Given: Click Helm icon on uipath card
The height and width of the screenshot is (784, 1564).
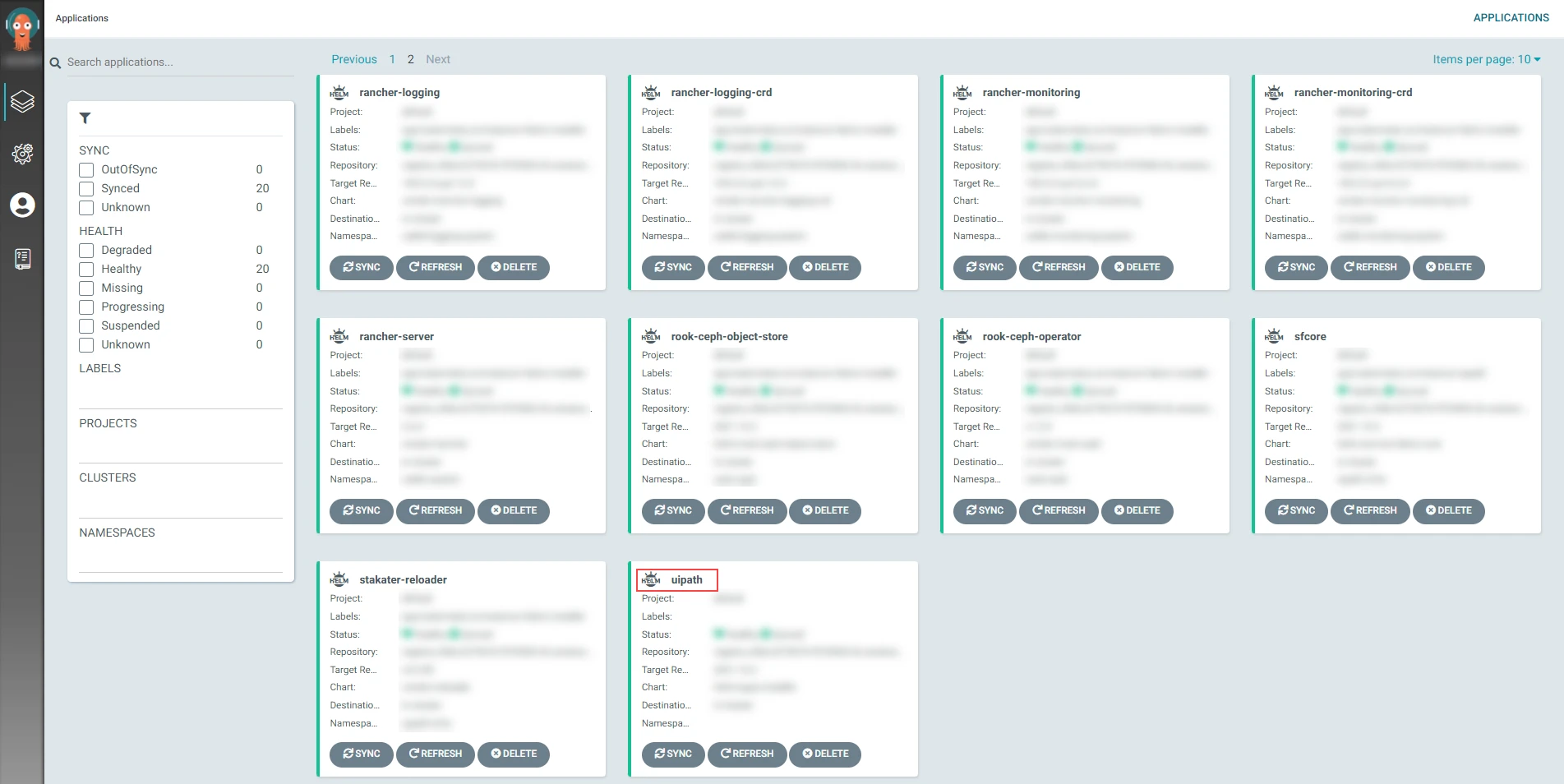Looking at the screenshot, I should [650, 579].
